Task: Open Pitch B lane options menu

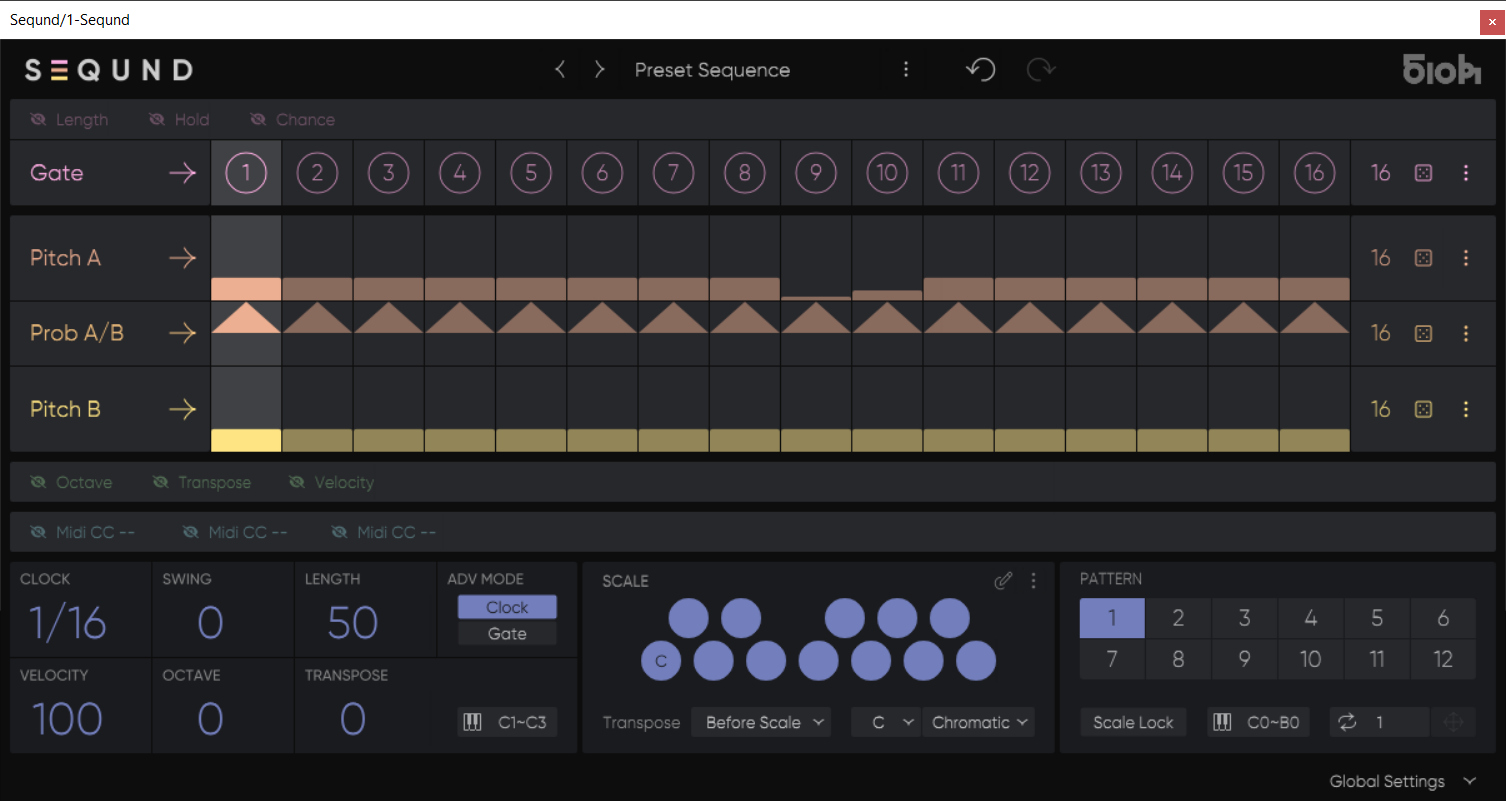Action: point(1466,409)
